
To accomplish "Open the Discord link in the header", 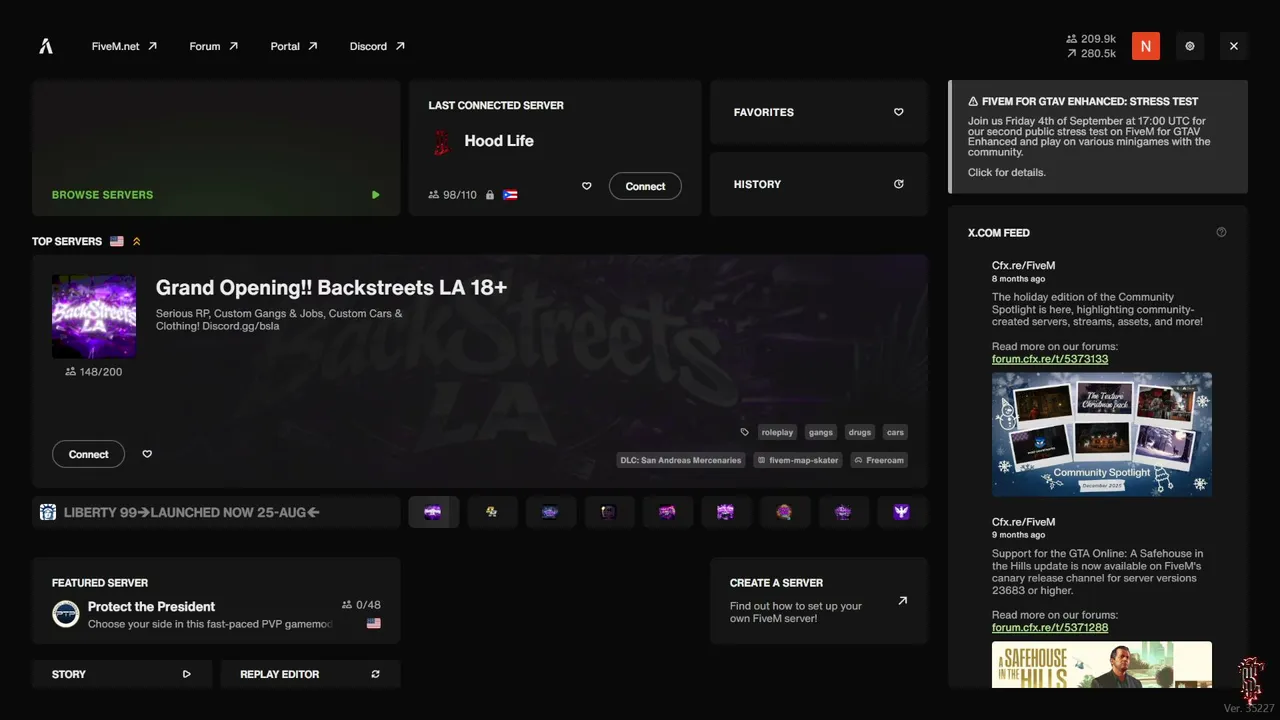I will tap(378, 46).
